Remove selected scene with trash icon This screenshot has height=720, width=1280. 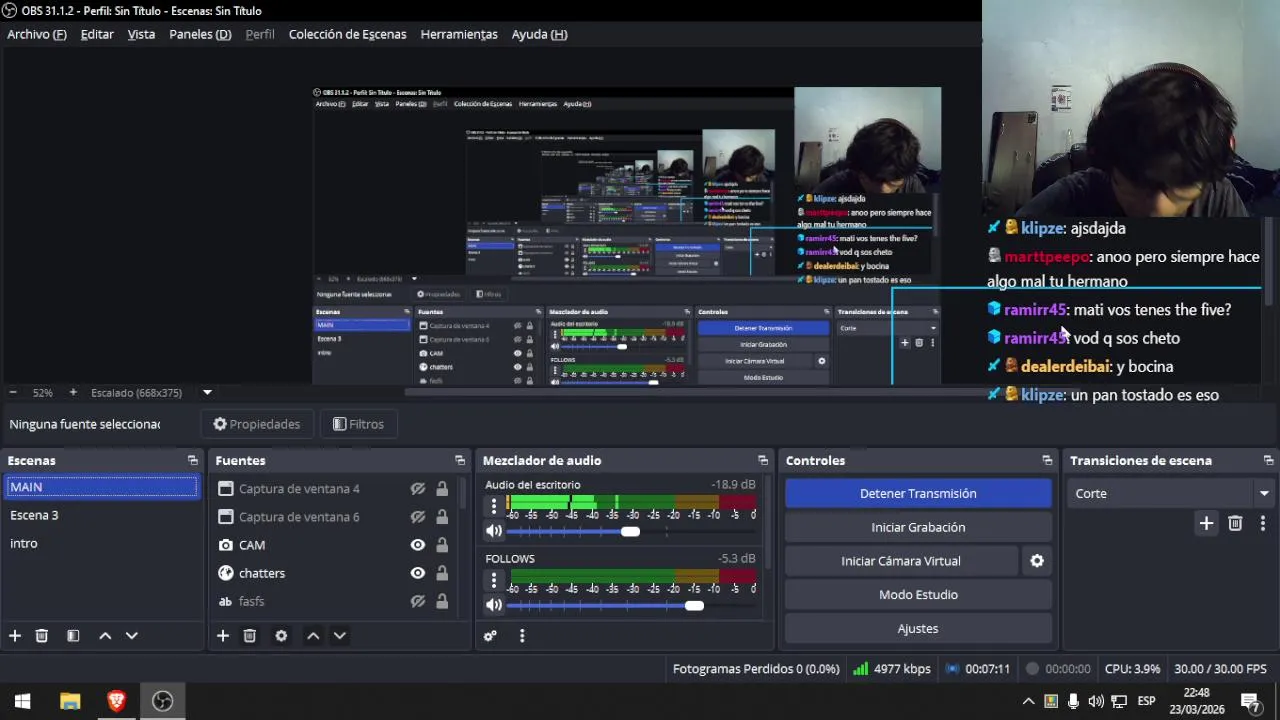pos(42,636)
